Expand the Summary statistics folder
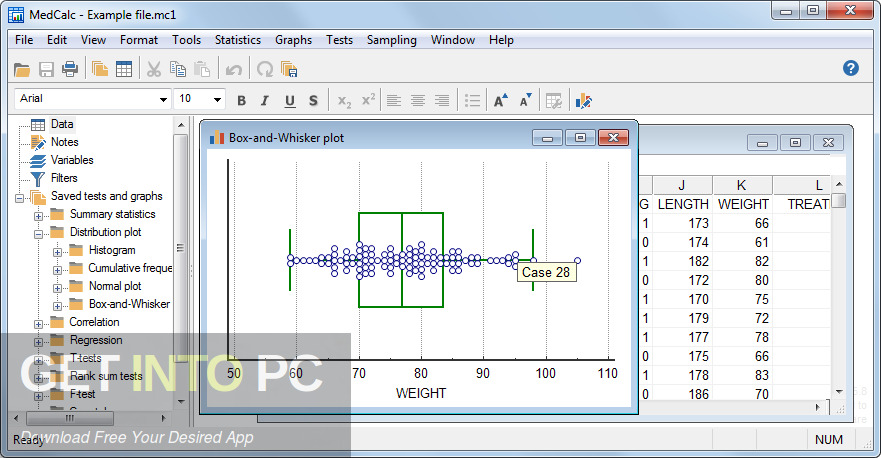 [38, 216]
